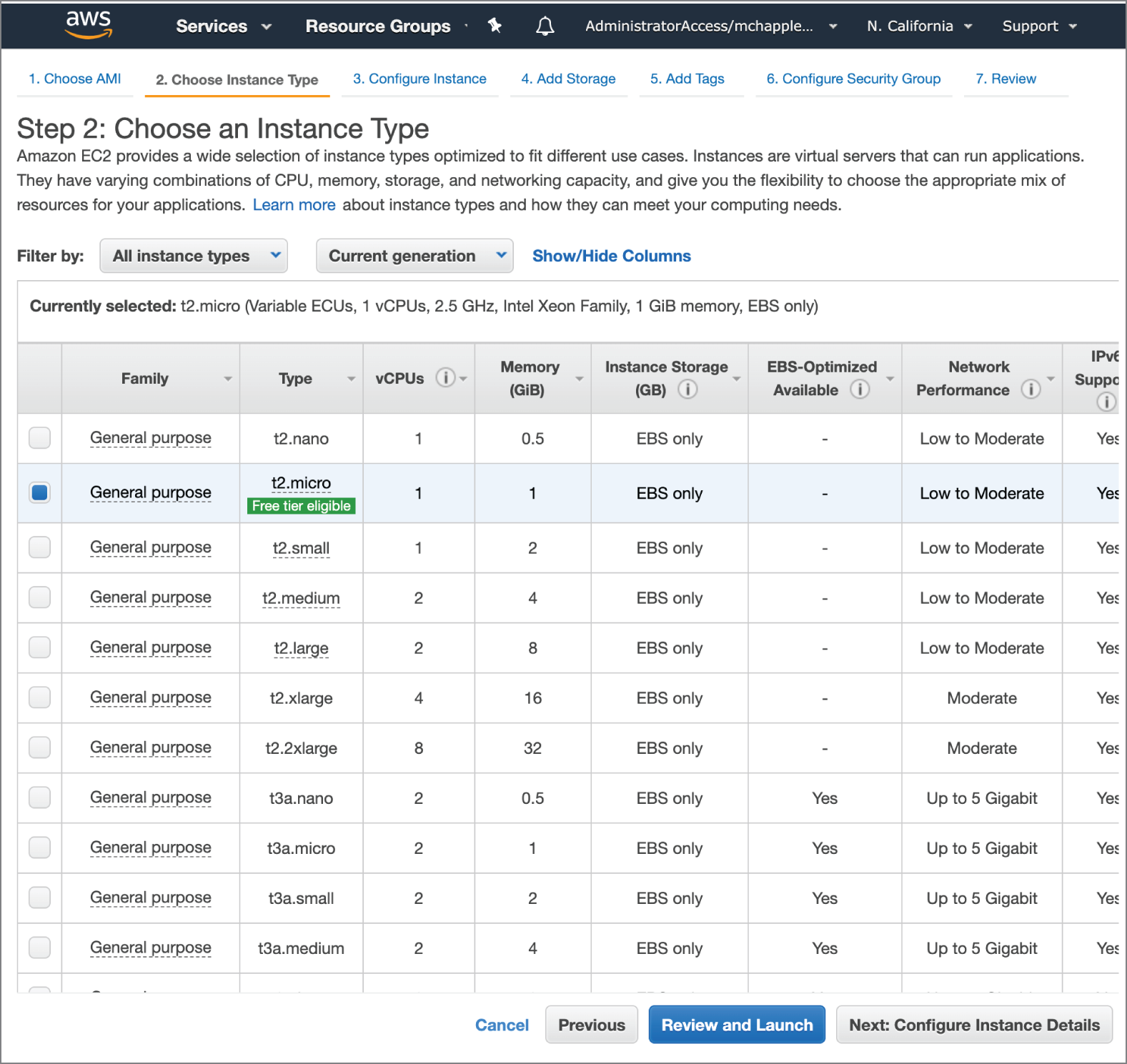This screenshot has width=1127, height=1064.
Task: Click the Memory column sort arrow
Action: click(580, 379)
